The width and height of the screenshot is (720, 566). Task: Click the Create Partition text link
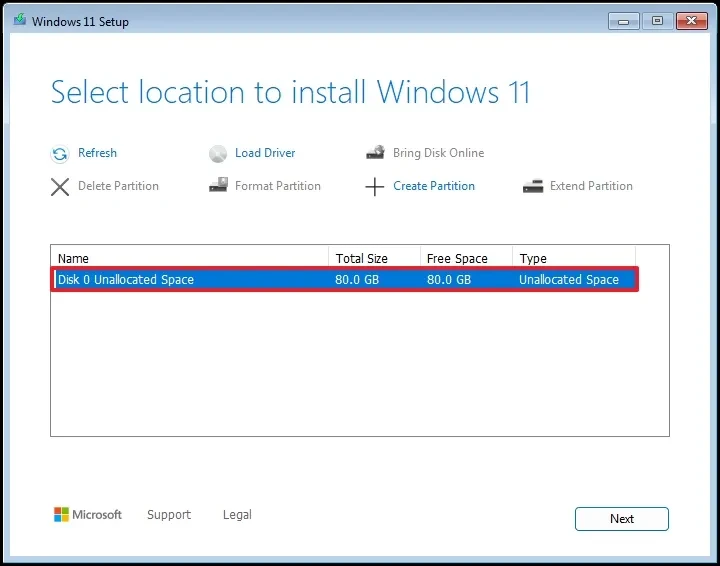(434, 186)
